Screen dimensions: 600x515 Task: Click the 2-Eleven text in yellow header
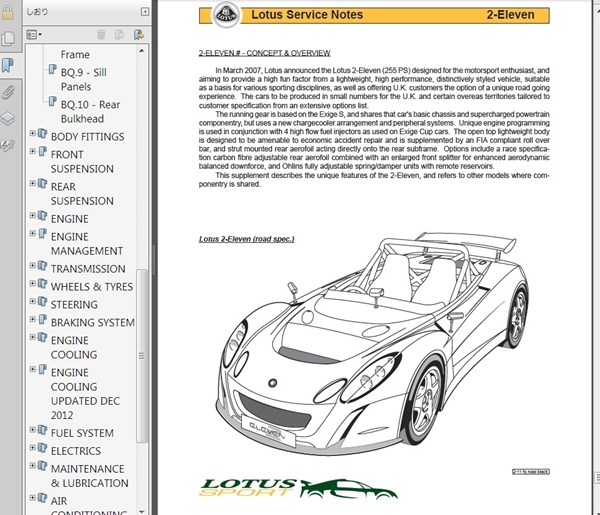pos(510,15)
